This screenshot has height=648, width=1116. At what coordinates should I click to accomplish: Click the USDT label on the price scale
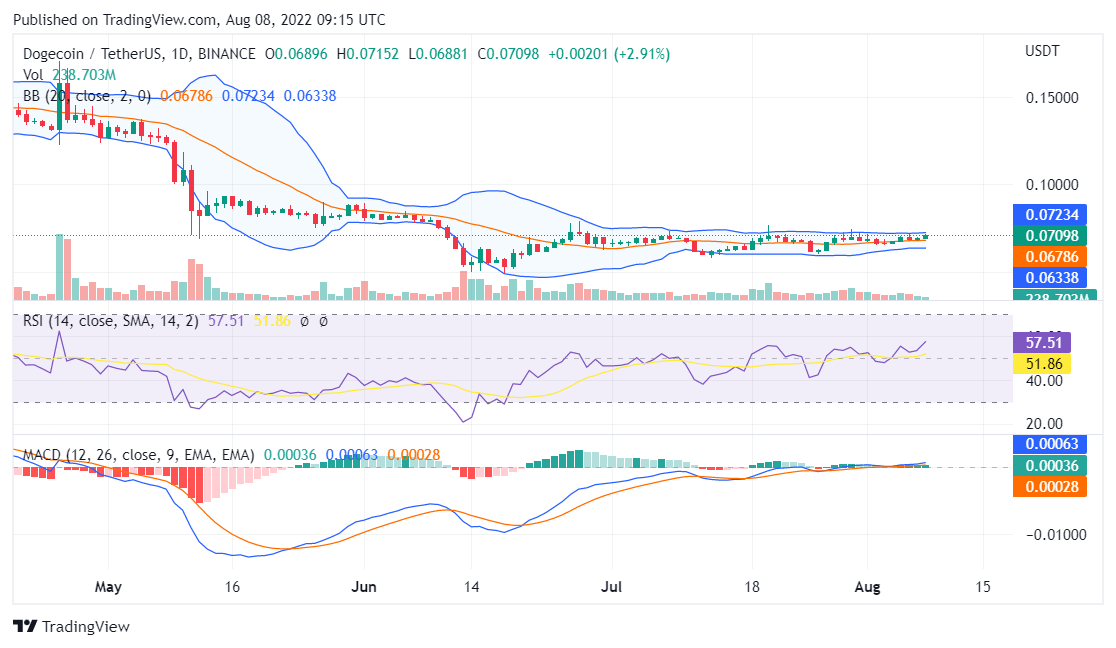coord(1041,51)
